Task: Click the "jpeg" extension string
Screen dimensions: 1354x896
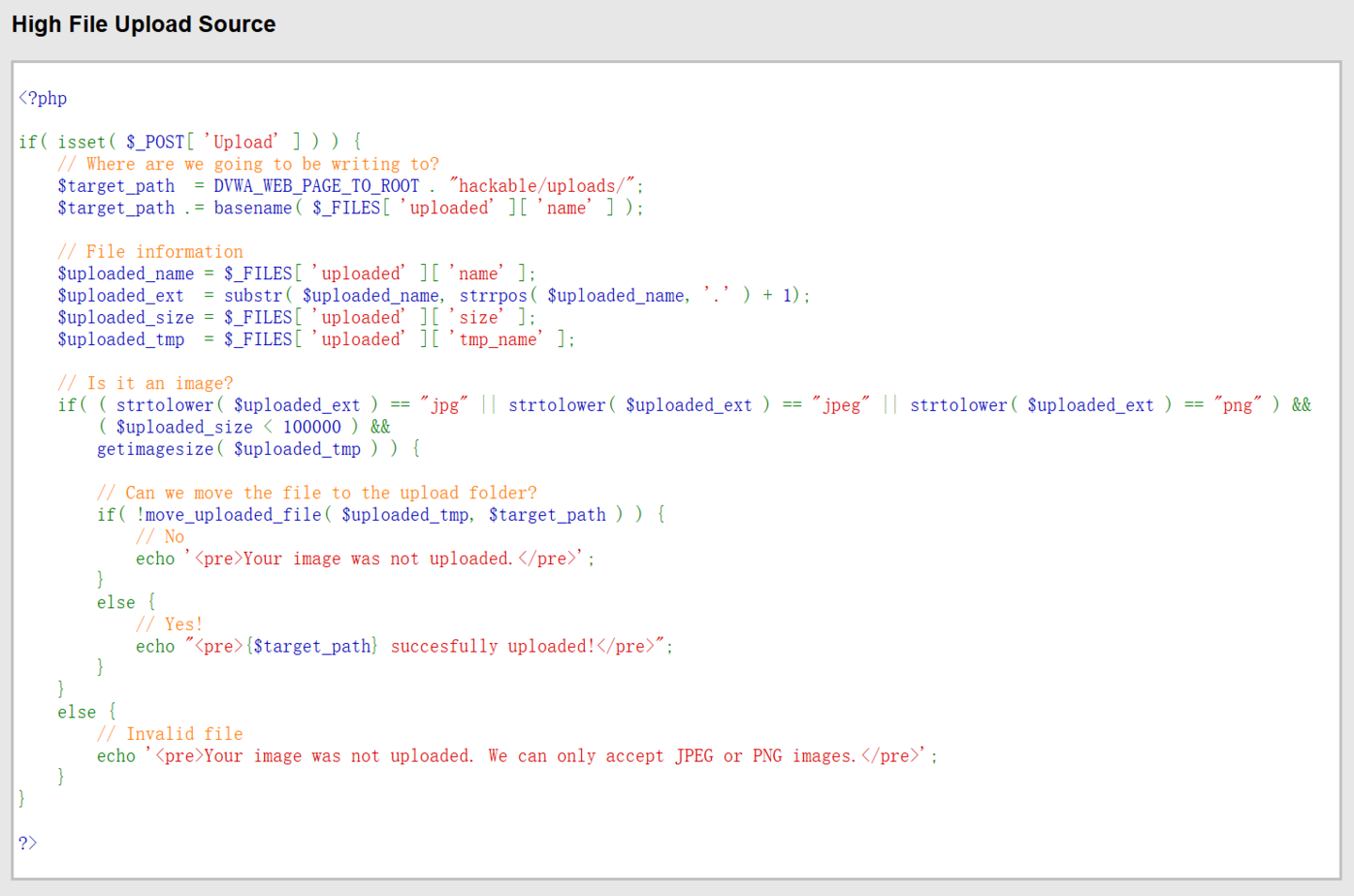Action: point(842,405)
